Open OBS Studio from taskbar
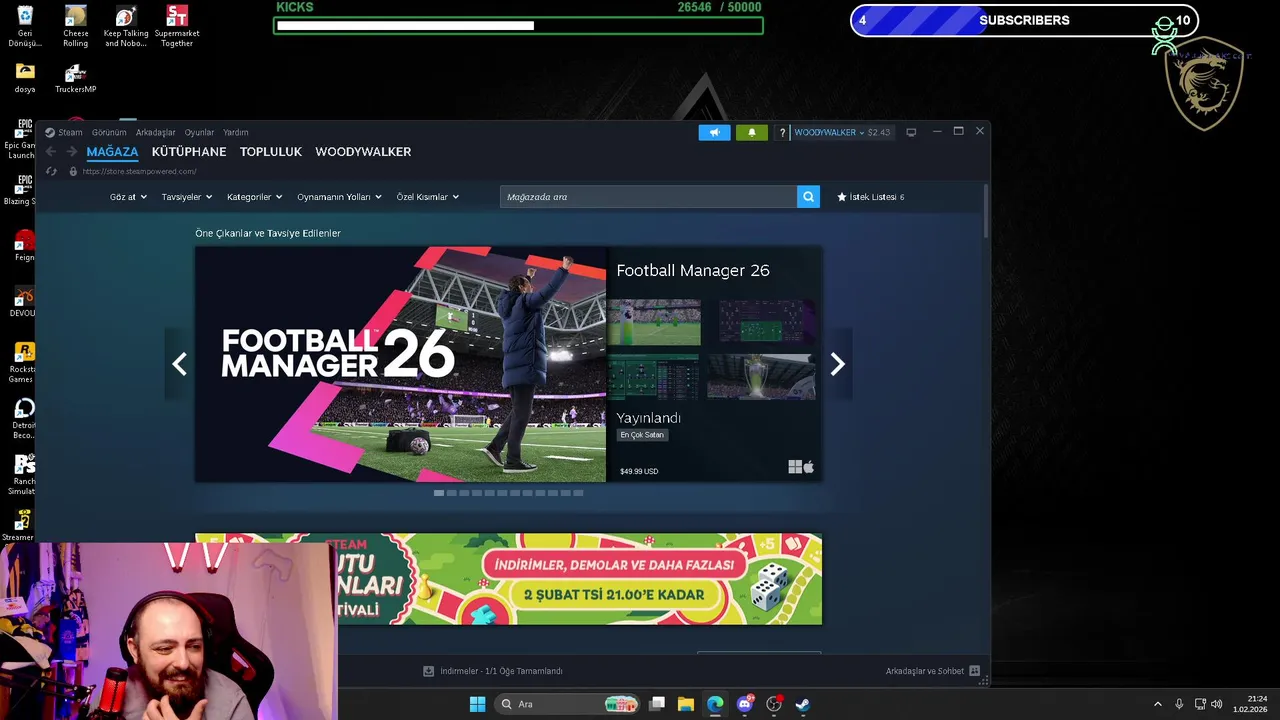The height and width of the screenshot is (720, 1280). pos(773,704)
